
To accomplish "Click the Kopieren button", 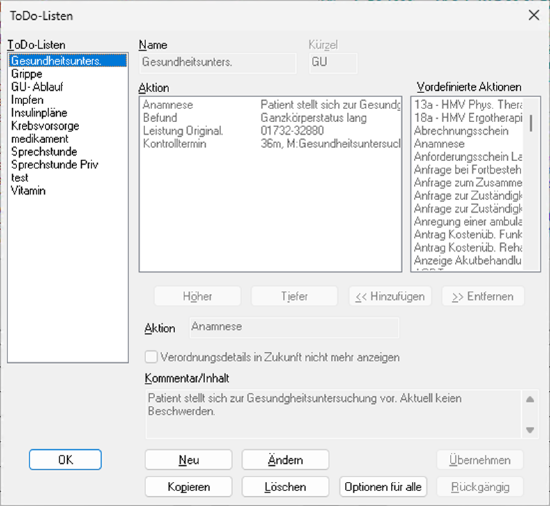I will click(x=189, y=487).
